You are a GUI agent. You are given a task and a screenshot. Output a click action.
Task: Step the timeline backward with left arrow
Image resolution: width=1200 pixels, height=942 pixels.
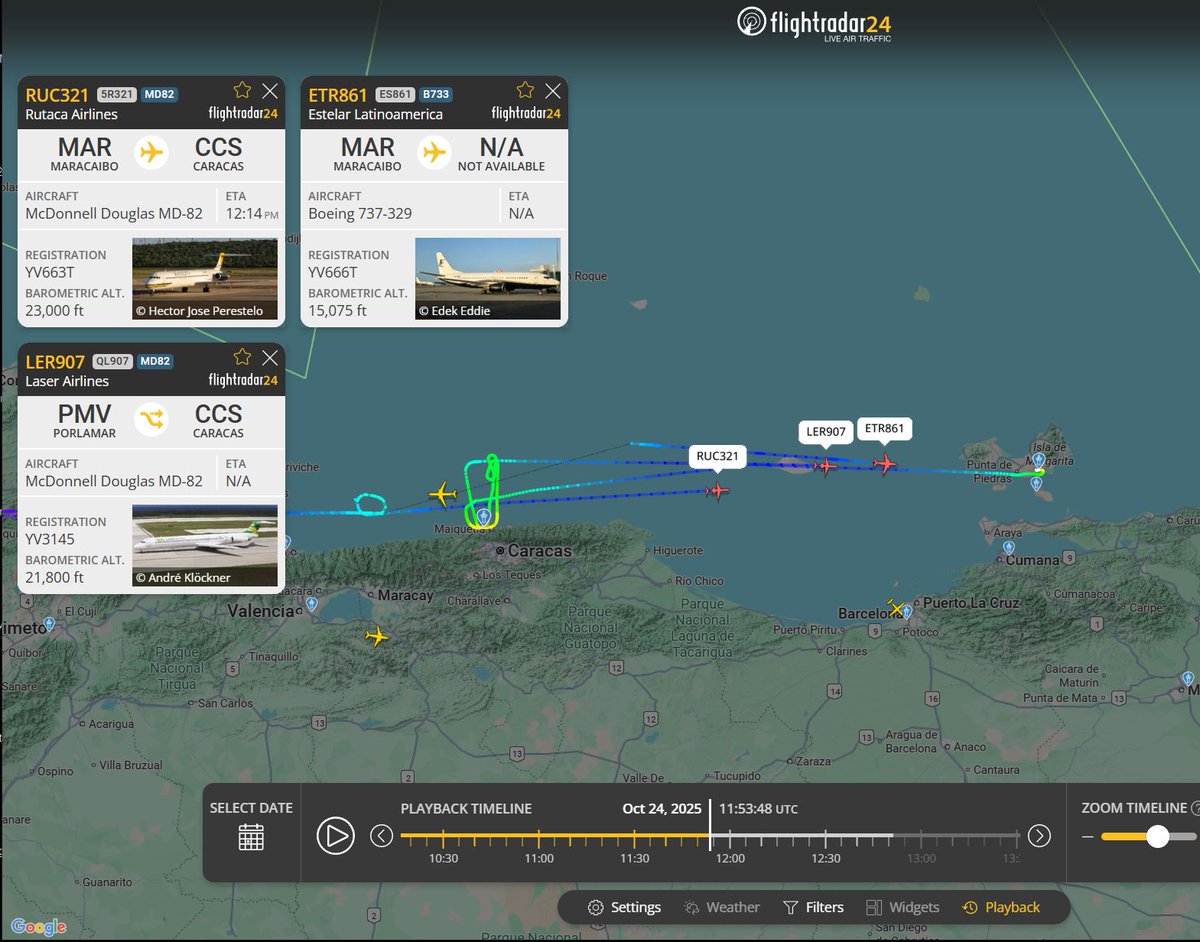point(381,835)
